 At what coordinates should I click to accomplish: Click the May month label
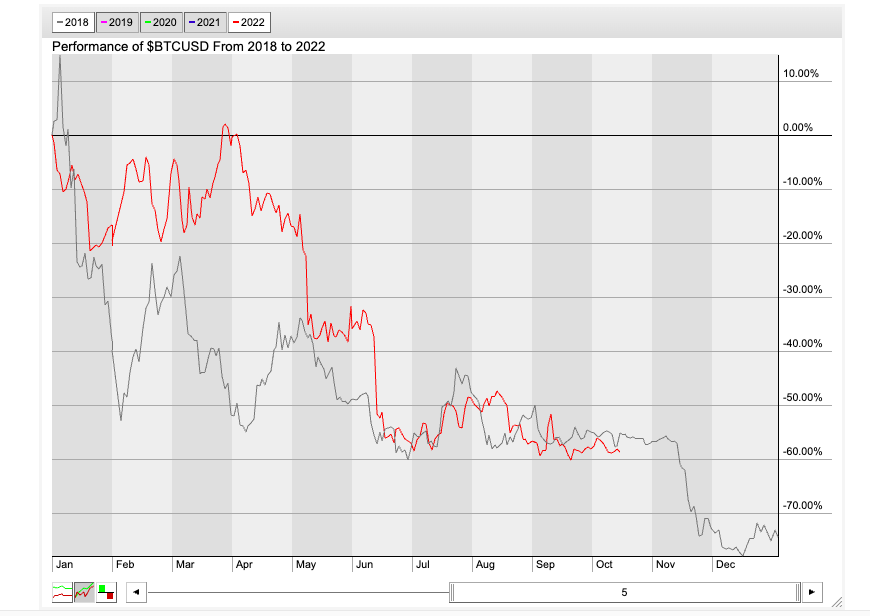tap(306, 564)
